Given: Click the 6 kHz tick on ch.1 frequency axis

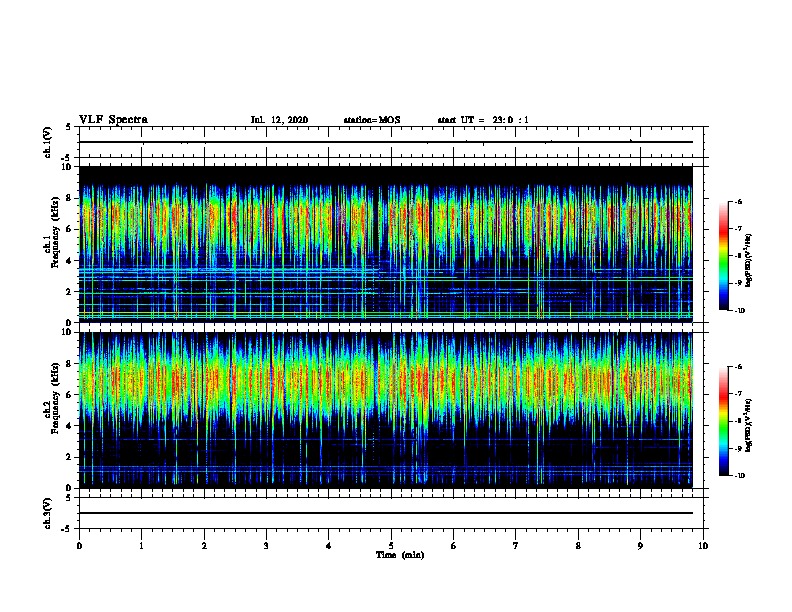Looking at the screenshot, I should pyautogui.click(x=70, y=229).
